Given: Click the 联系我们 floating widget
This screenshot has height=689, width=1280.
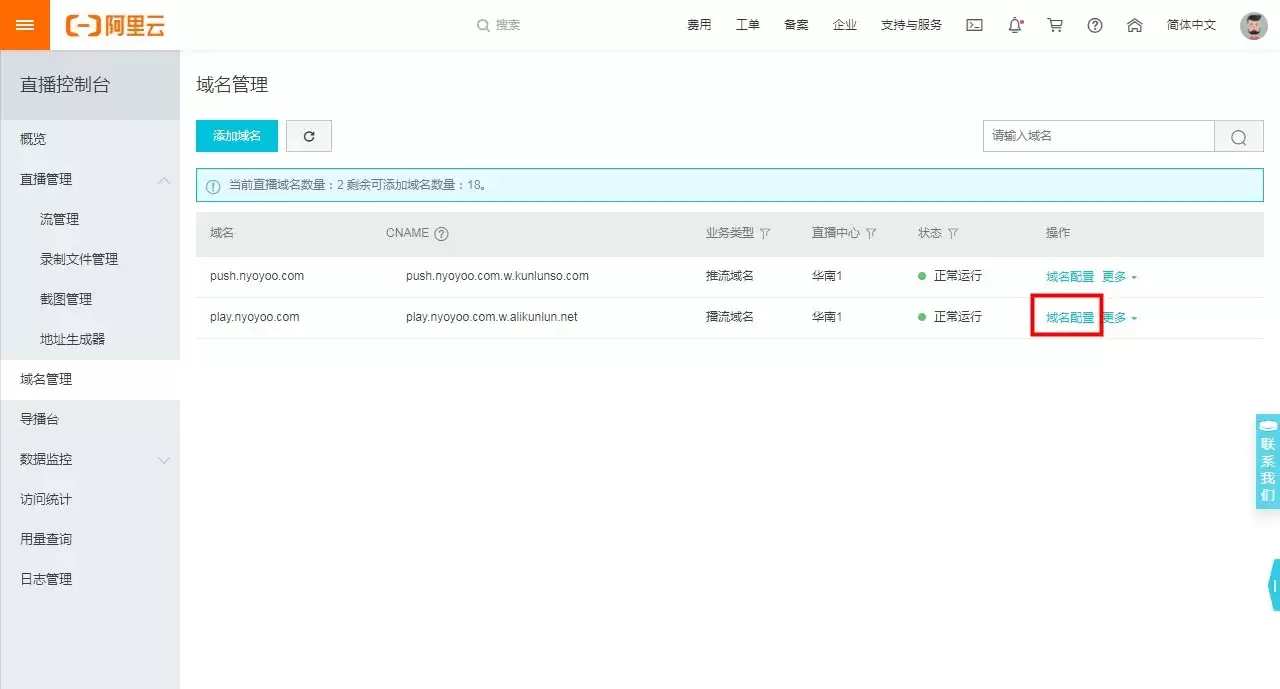Looking at the screenshot, I should pyautogui.click(x=1268, y=461).
